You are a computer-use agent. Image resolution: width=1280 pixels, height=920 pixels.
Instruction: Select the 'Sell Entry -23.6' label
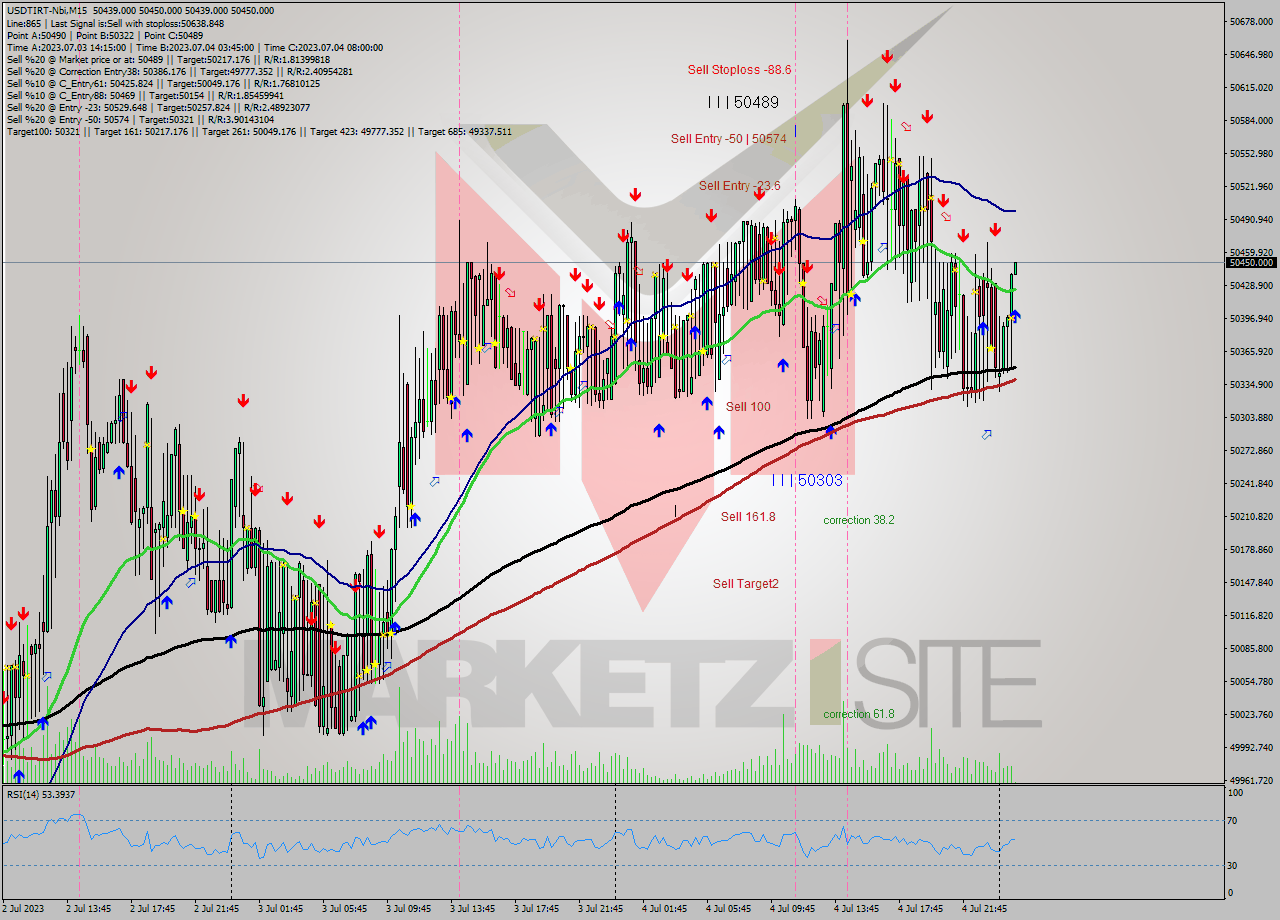(739, 186)
